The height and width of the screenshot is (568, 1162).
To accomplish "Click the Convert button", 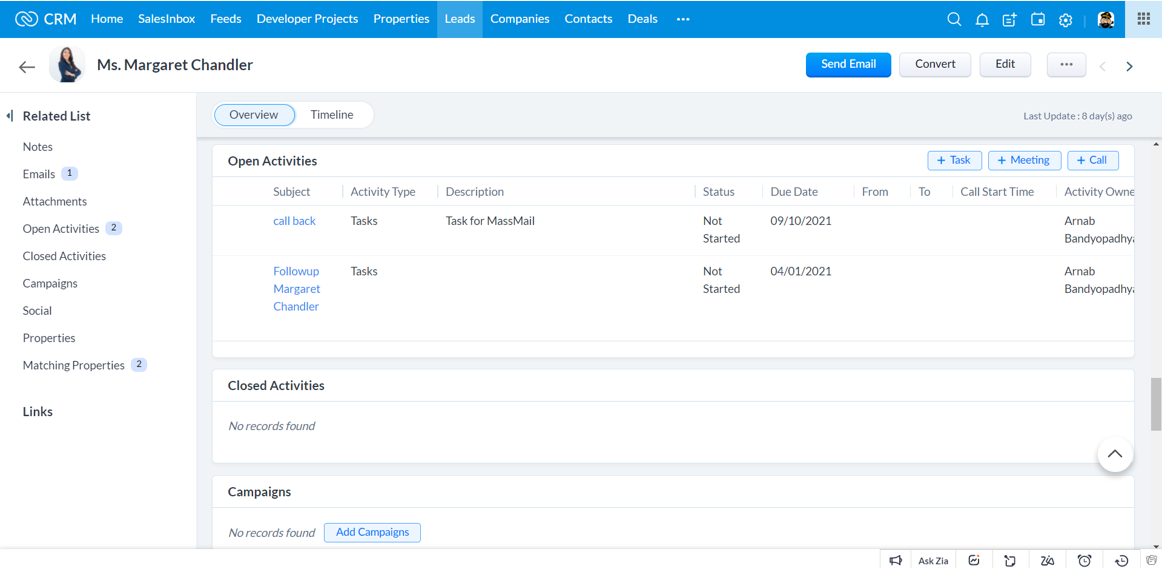I will 935,65.
